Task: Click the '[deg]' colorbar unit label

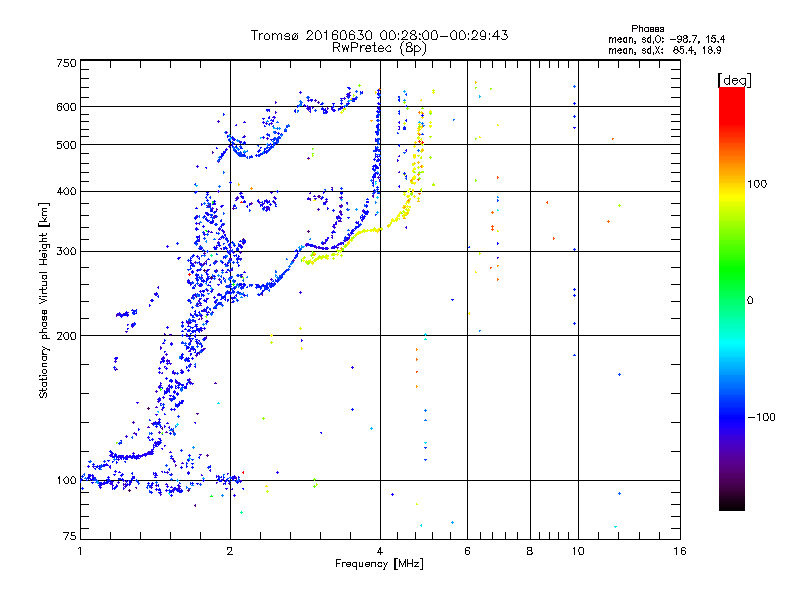Action: click(x=735, y=80)
